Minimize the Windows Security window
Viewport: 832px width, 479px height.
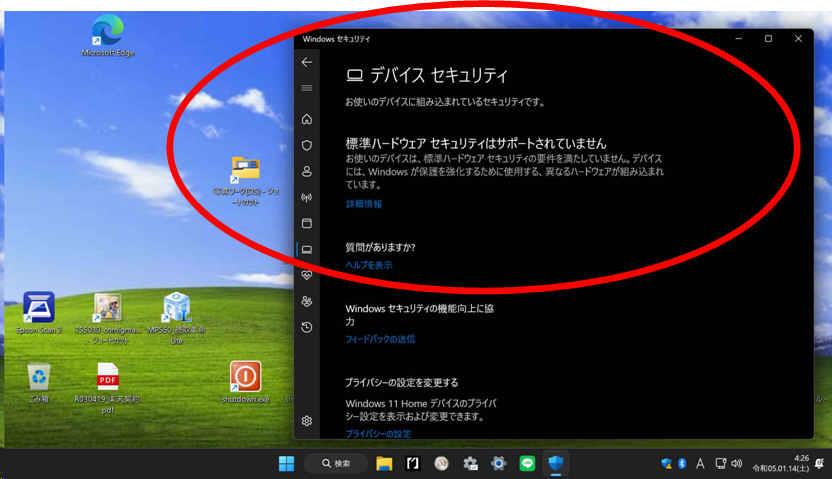(x=739, y=39)
